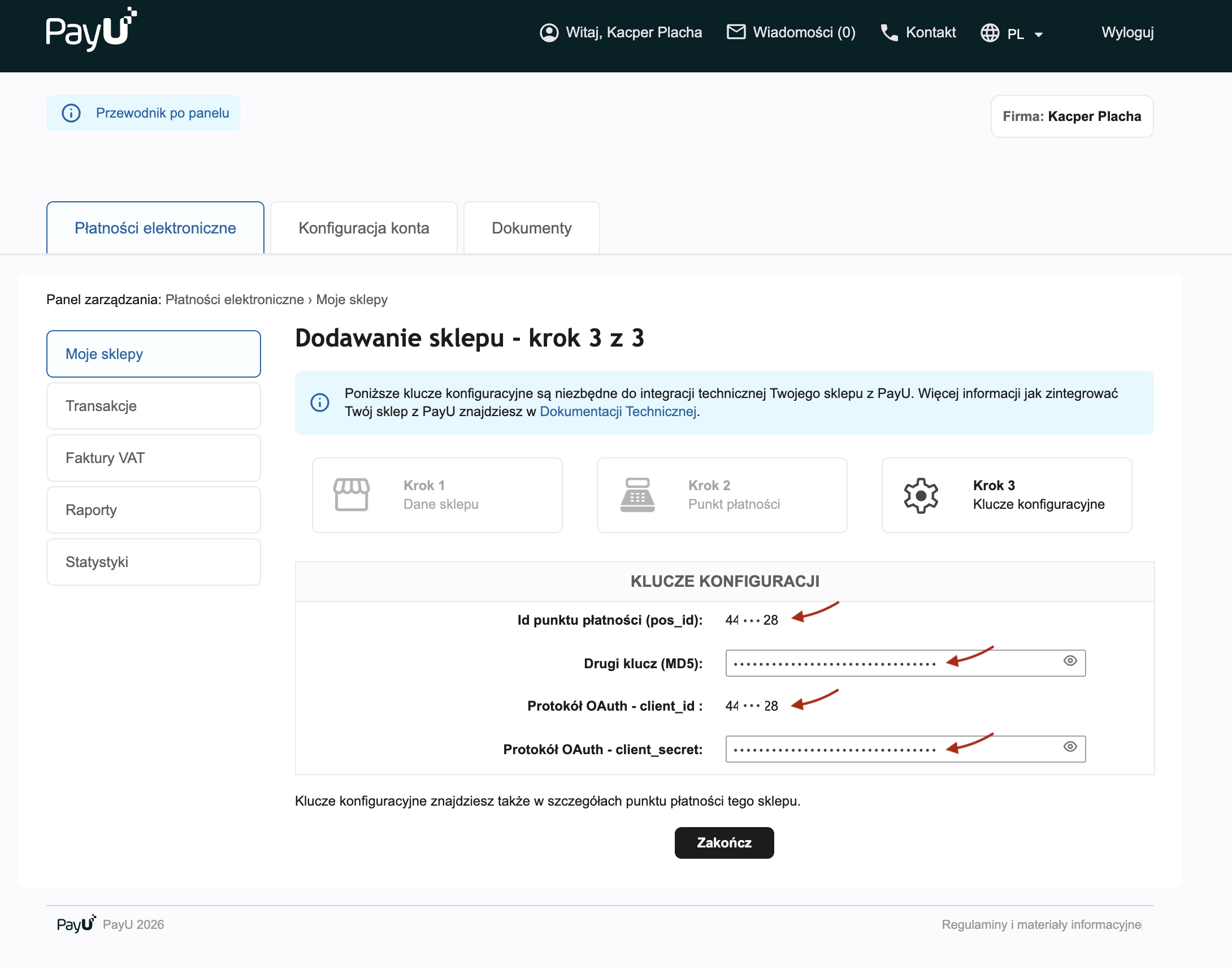Reveal the Drugi klucz MD5 value
Viewport: 1232px width, 969px height.
click(1069, 660)
